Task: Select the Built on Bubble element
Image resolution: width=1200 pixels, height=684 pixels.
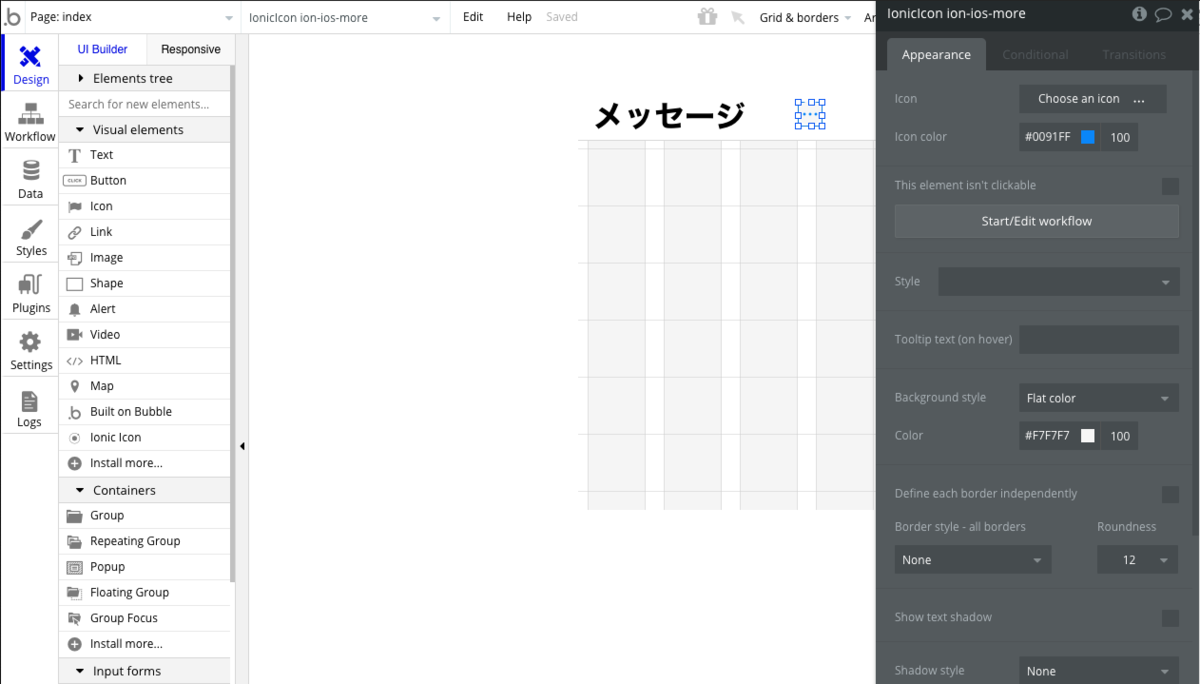Action: [145, 412]
